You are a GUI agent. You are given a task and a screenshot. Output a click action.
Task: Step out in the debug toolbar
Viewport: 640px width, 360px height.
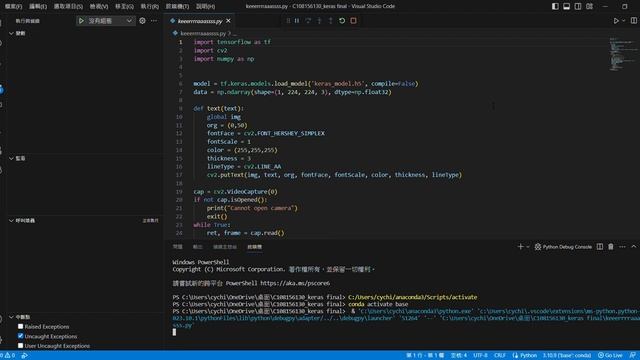click(x=331, y=20)
